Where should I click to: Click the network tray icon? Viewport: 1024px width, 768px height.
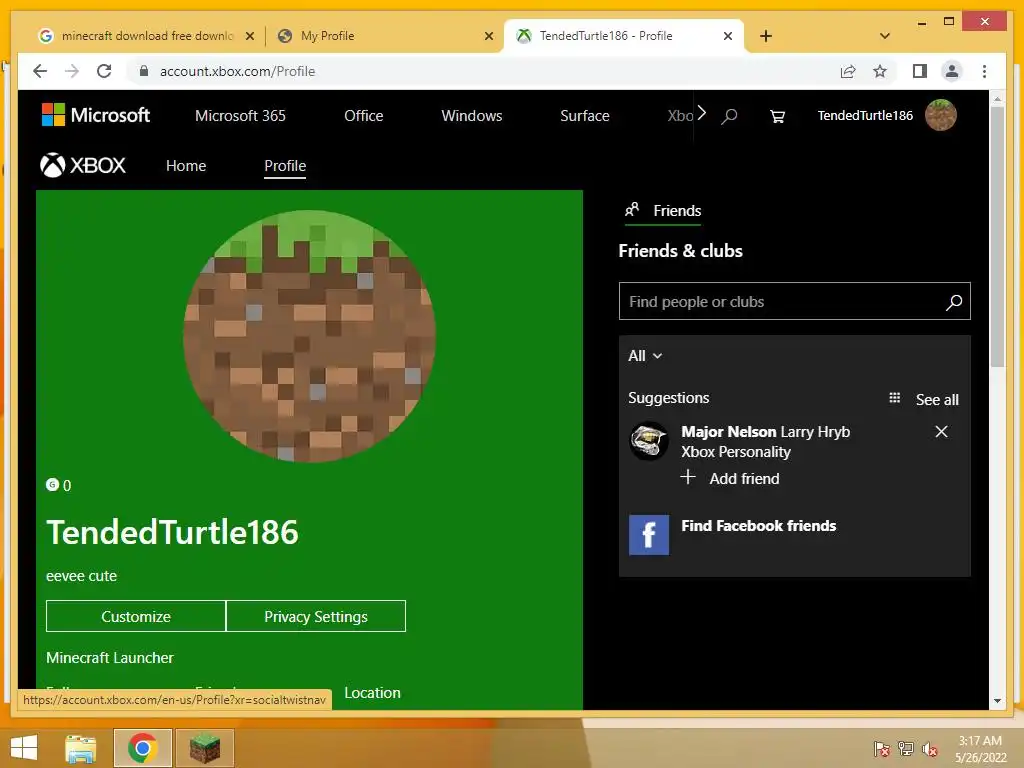906,749
